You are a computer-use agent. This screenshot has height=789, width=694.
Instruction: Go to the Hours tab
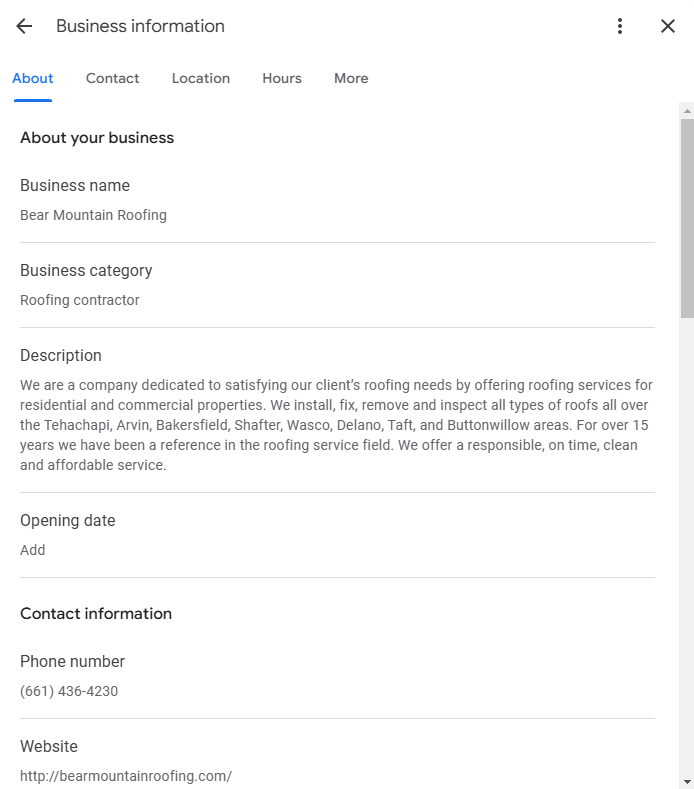coord(282,78)
